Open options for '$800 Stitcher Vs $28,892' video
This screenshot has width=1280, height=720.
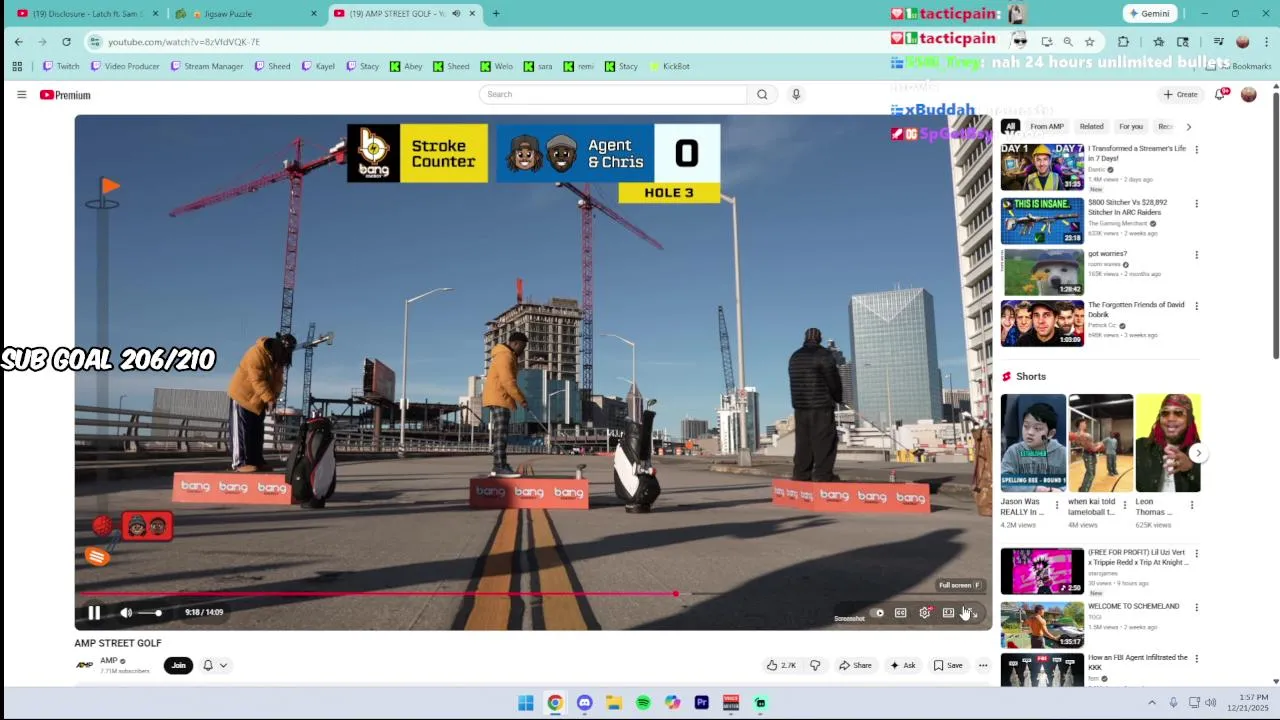click(x=1196, y=204)
